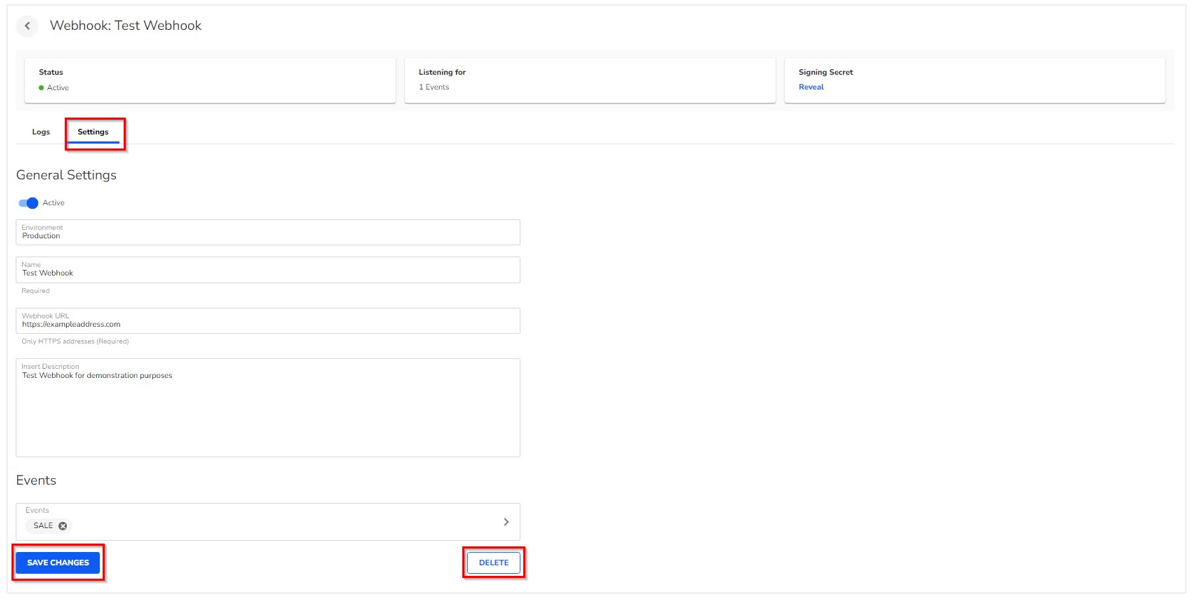
Task: Remove the SALE event chip
Action: [x=63, y=526]
